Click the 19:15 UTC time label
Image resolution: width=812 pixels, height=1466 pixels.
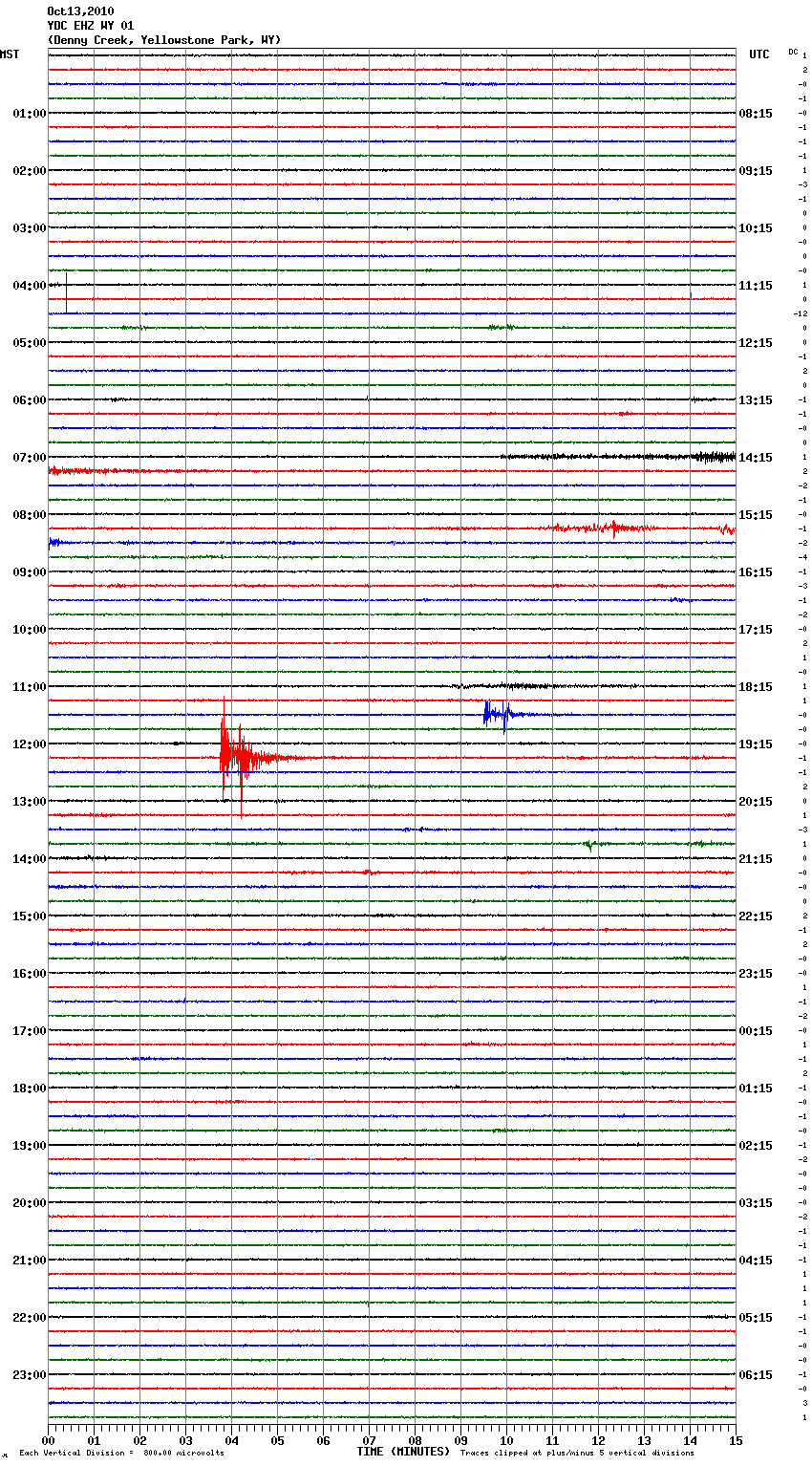[756, 744]
